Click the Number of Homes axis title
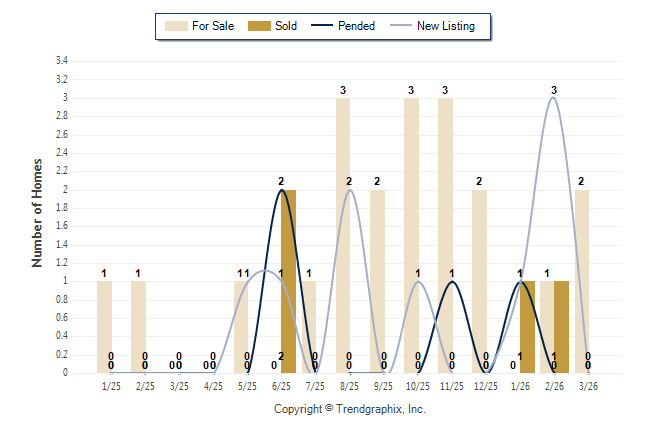This screenshot has width=646, height=434. [x=37, y=212]
